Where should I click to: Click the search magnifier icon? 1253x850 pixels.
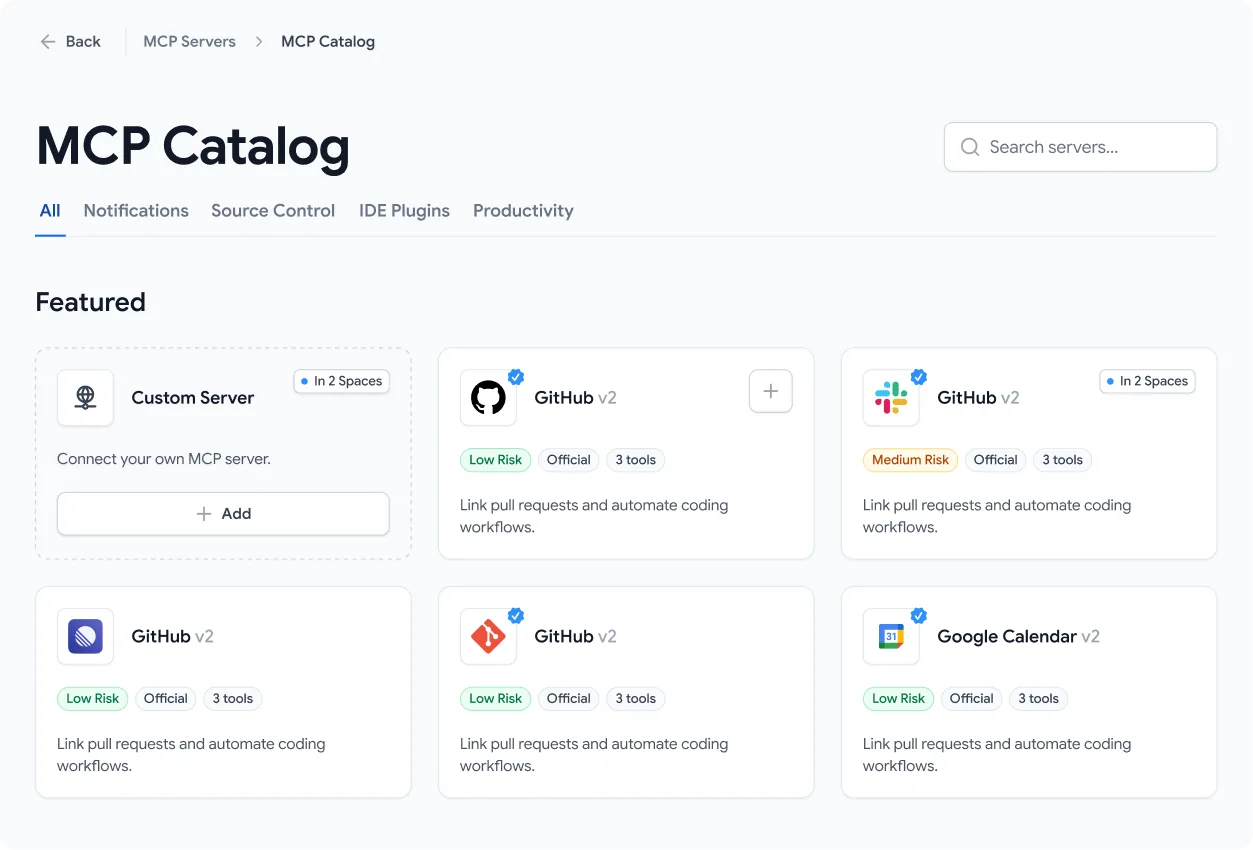click(969, 147)
